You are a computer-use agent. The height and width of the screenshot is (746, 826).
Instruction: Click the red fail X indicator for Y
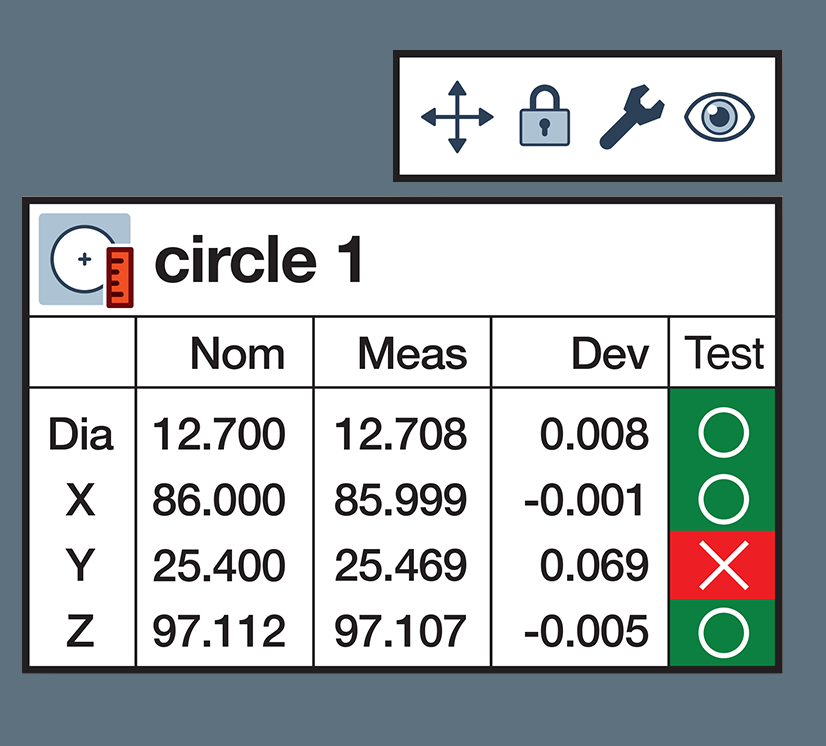pos(723,566)
